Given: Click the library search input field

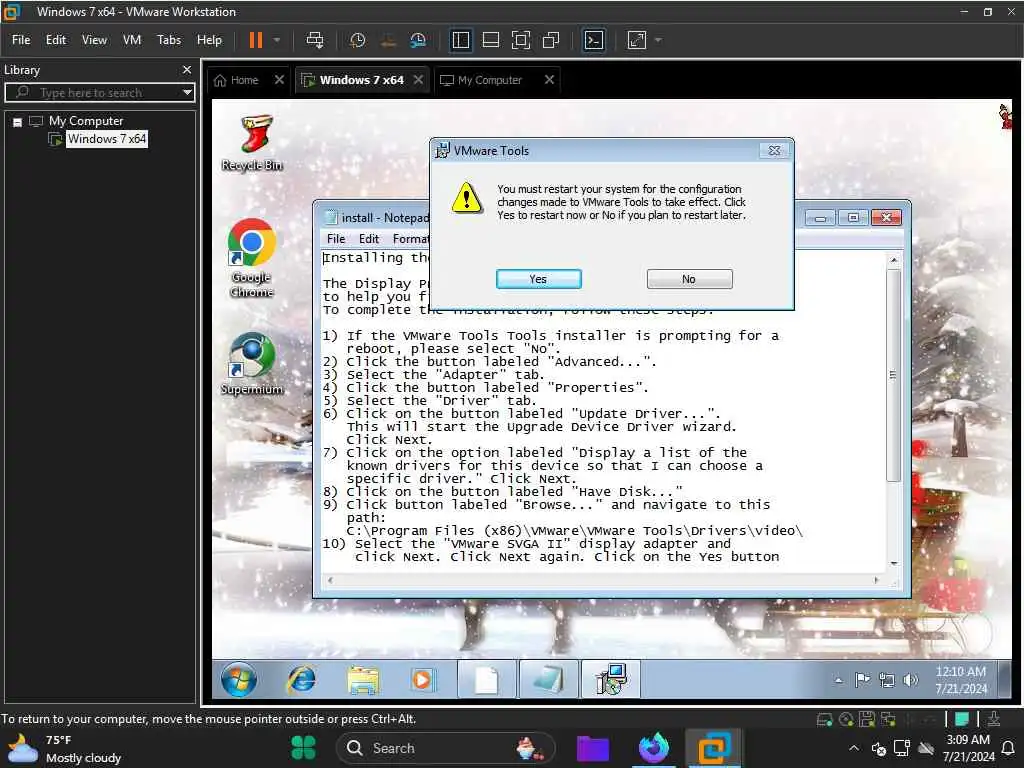Looking at the screenshot, I should [98, 93].
